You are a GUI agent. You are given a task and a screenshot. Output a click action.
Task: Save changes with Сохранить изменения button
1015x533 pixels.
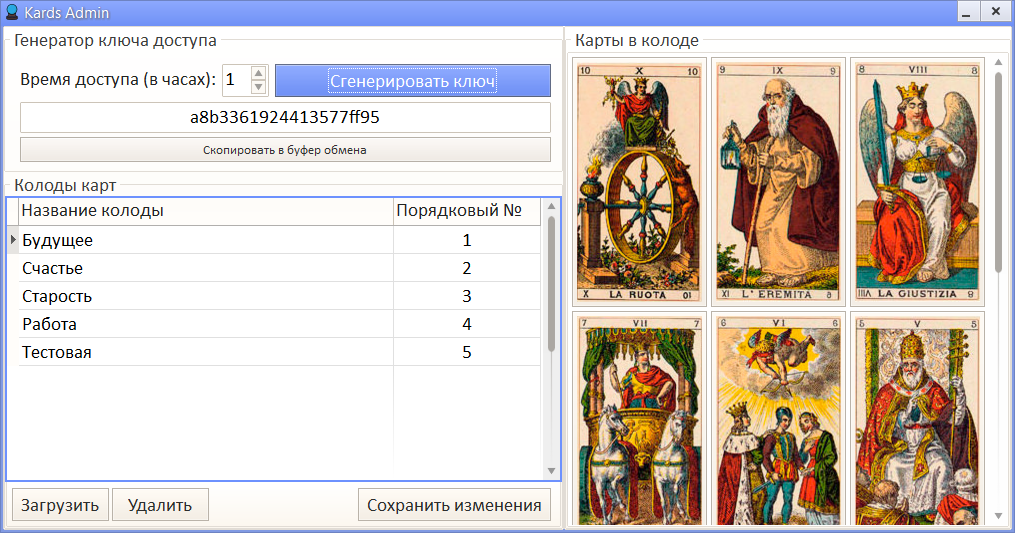click(x=454, y=505)
